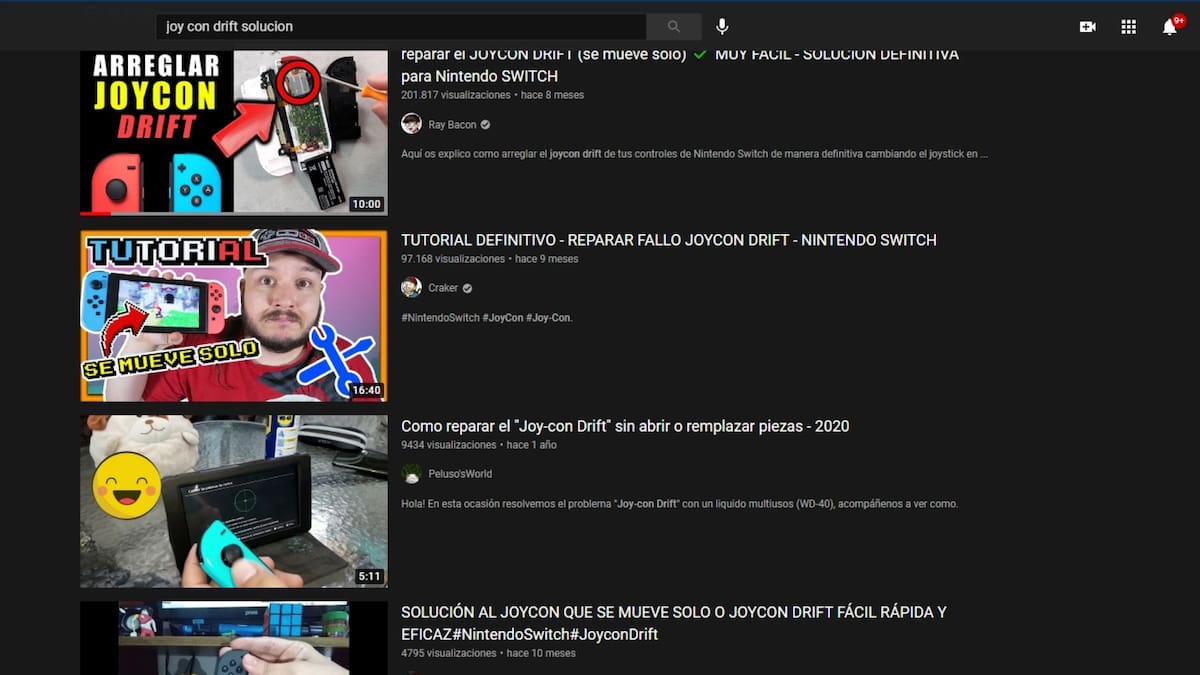Click description 'Hola! En esta ocasión resolvemos el problema'
The width and height of the screenshot is (1200, 675).
pos(680,504)
